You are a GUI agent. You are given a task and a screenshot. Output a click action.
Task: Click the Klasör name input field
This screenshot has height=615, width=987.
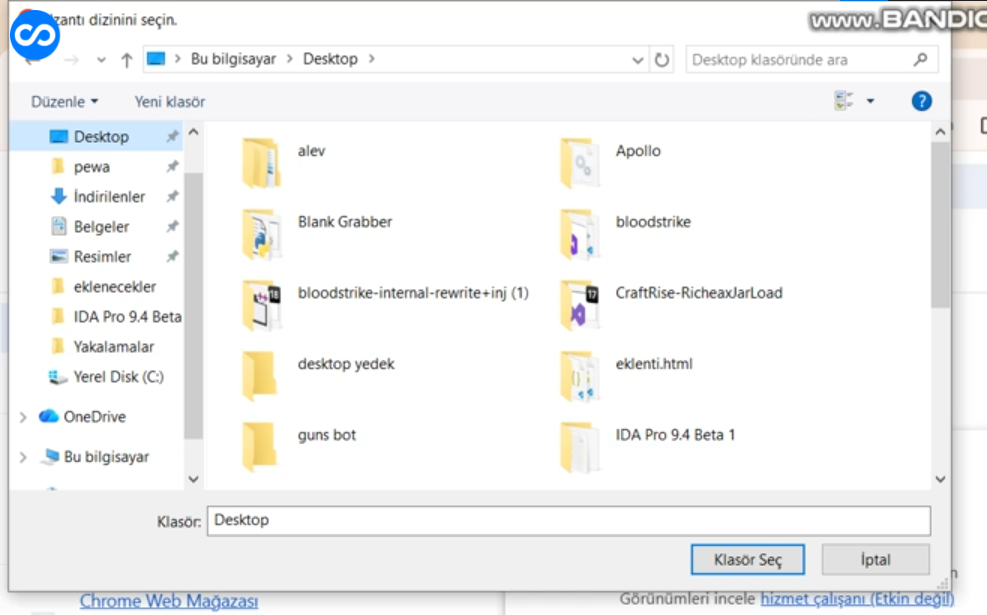pos(568,521)
